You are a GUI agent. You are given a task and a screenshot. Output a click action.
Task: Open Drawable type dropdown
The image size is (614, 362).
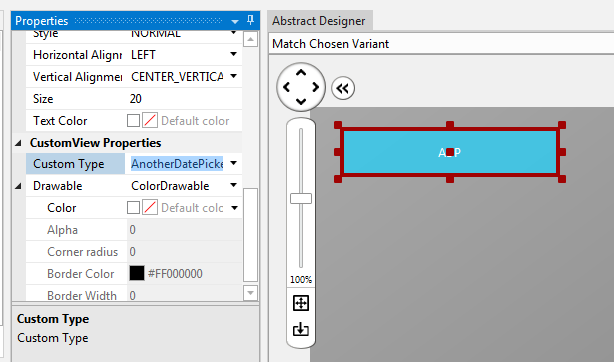pyautogui.click(x=234, y=185)
